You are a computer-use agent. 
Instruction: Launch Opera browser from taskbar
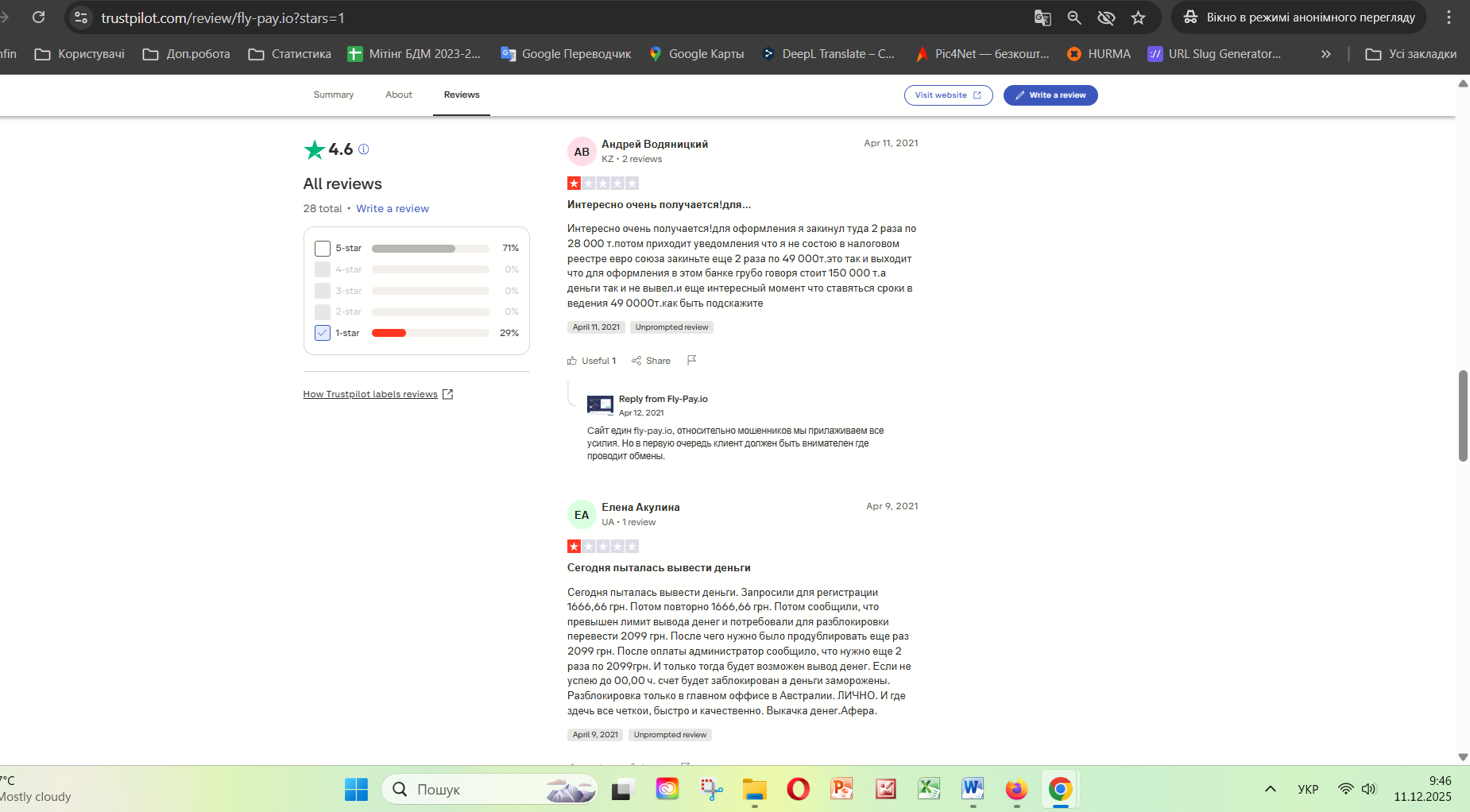click(x=798, y=789)
